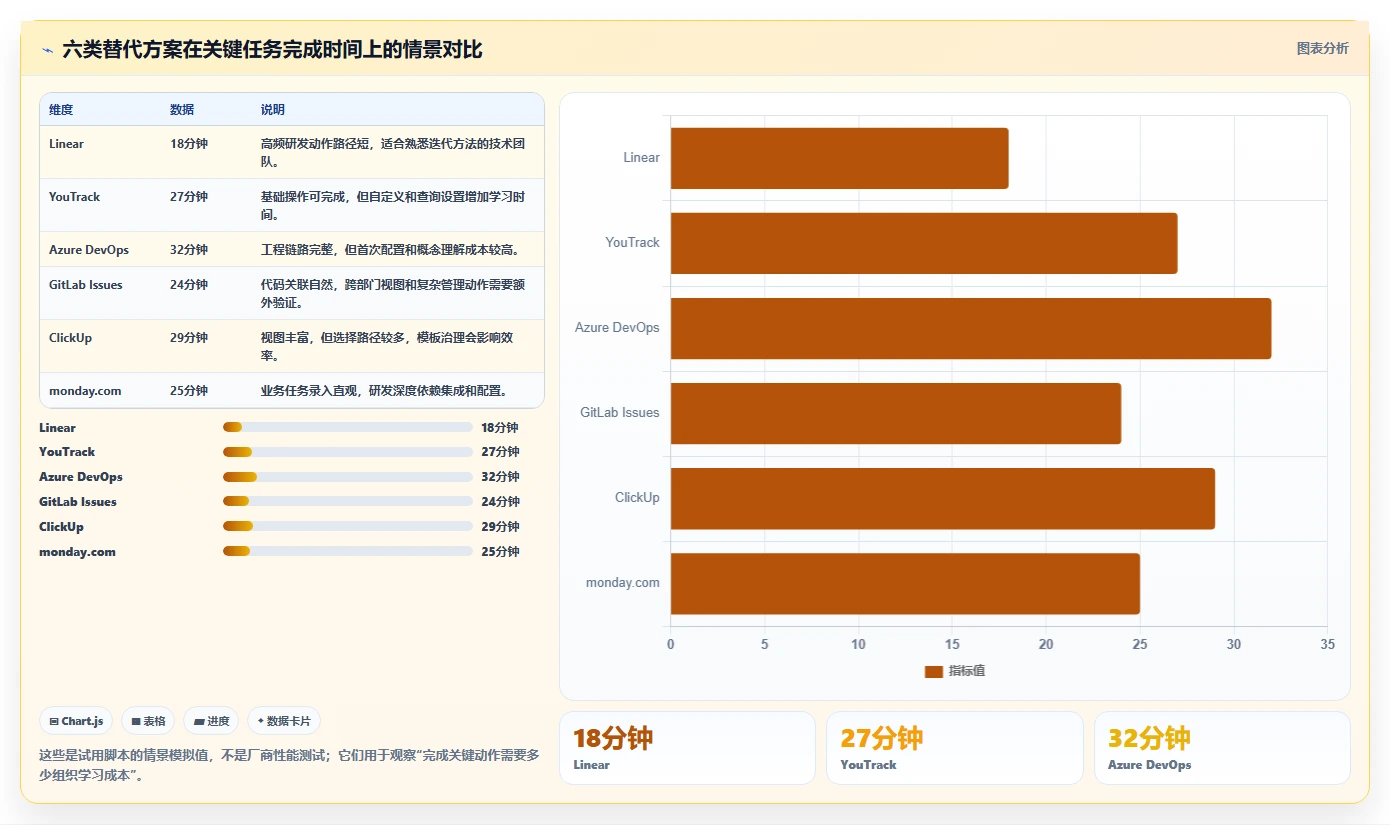Click the Linear progress bar
Screen dimensions: 1390x825
point(348,427)
